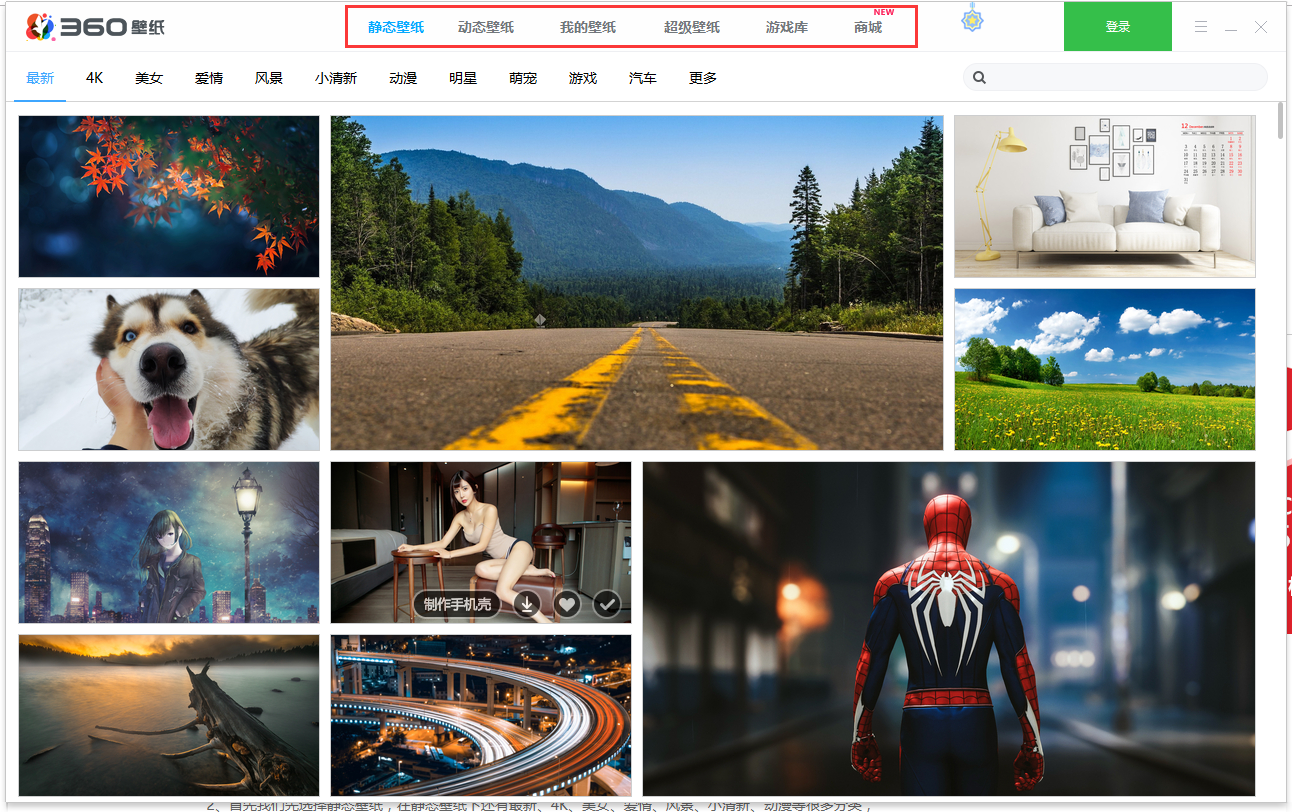
Task: Open the 游戏库 tab
Action: 787,27
